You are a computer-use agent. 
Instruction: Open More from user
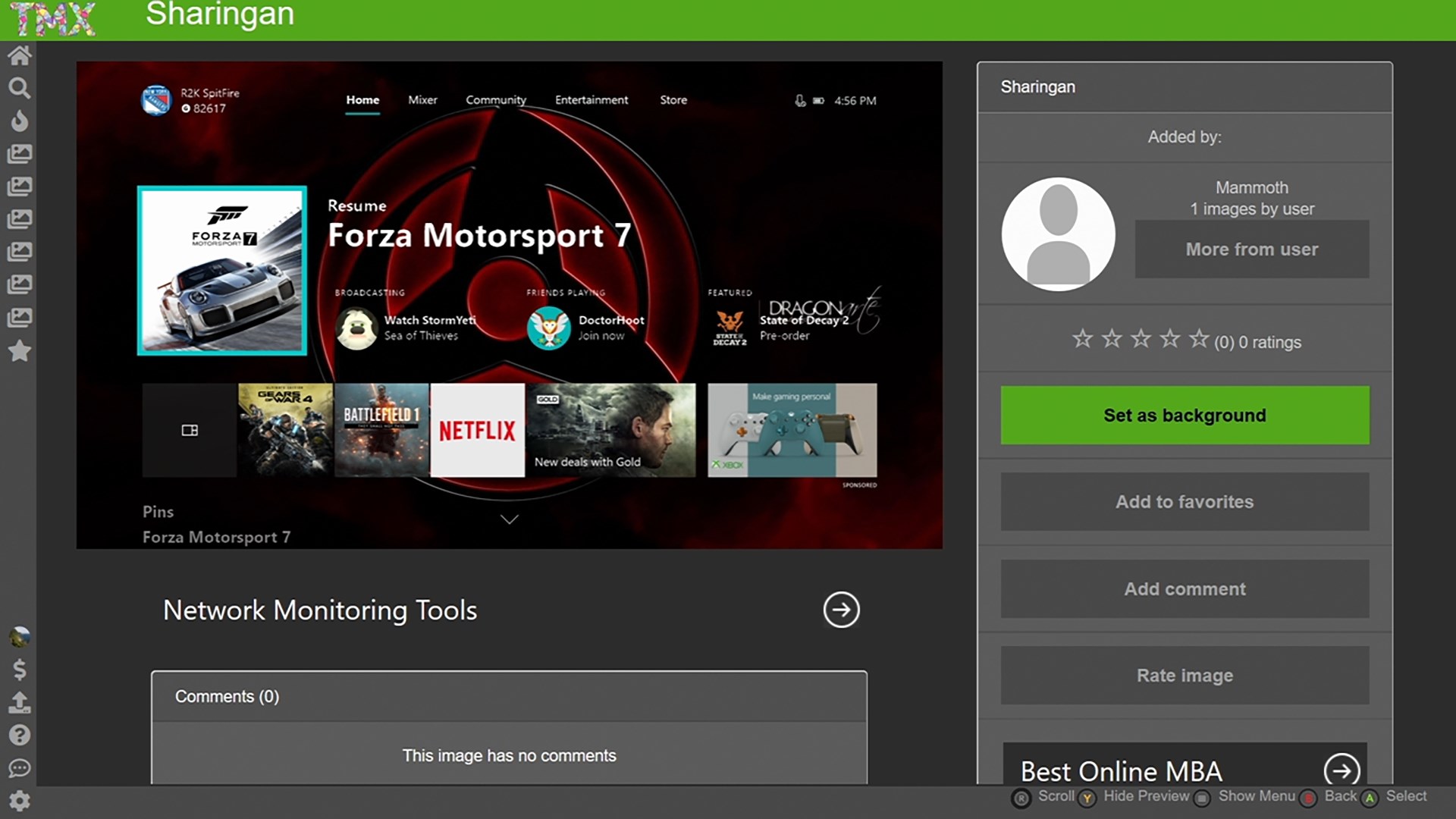[x=1251, y=249]
